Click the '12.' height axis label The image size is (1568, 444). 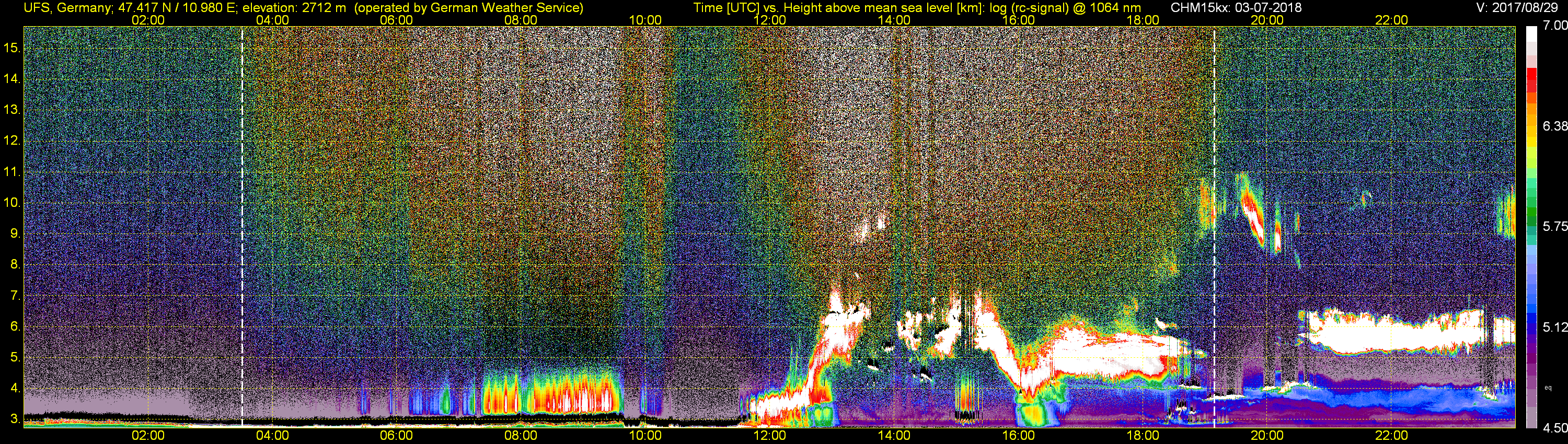point(12,141)
